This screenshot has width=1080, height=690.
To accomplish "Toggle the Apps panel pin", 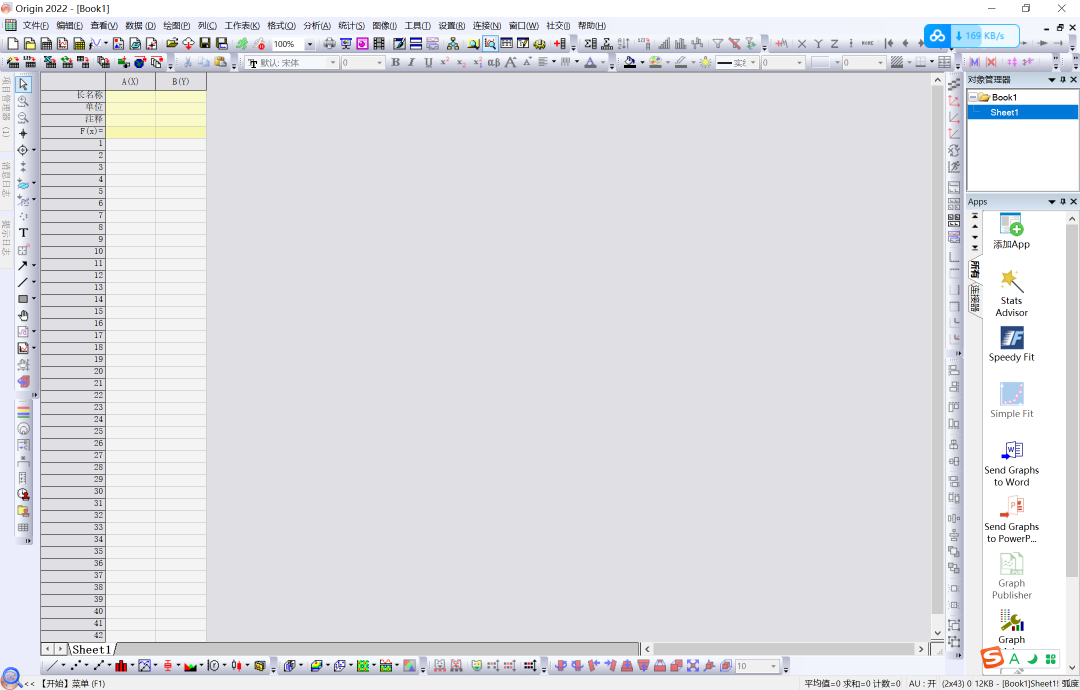I will [x=1063, y=202].
